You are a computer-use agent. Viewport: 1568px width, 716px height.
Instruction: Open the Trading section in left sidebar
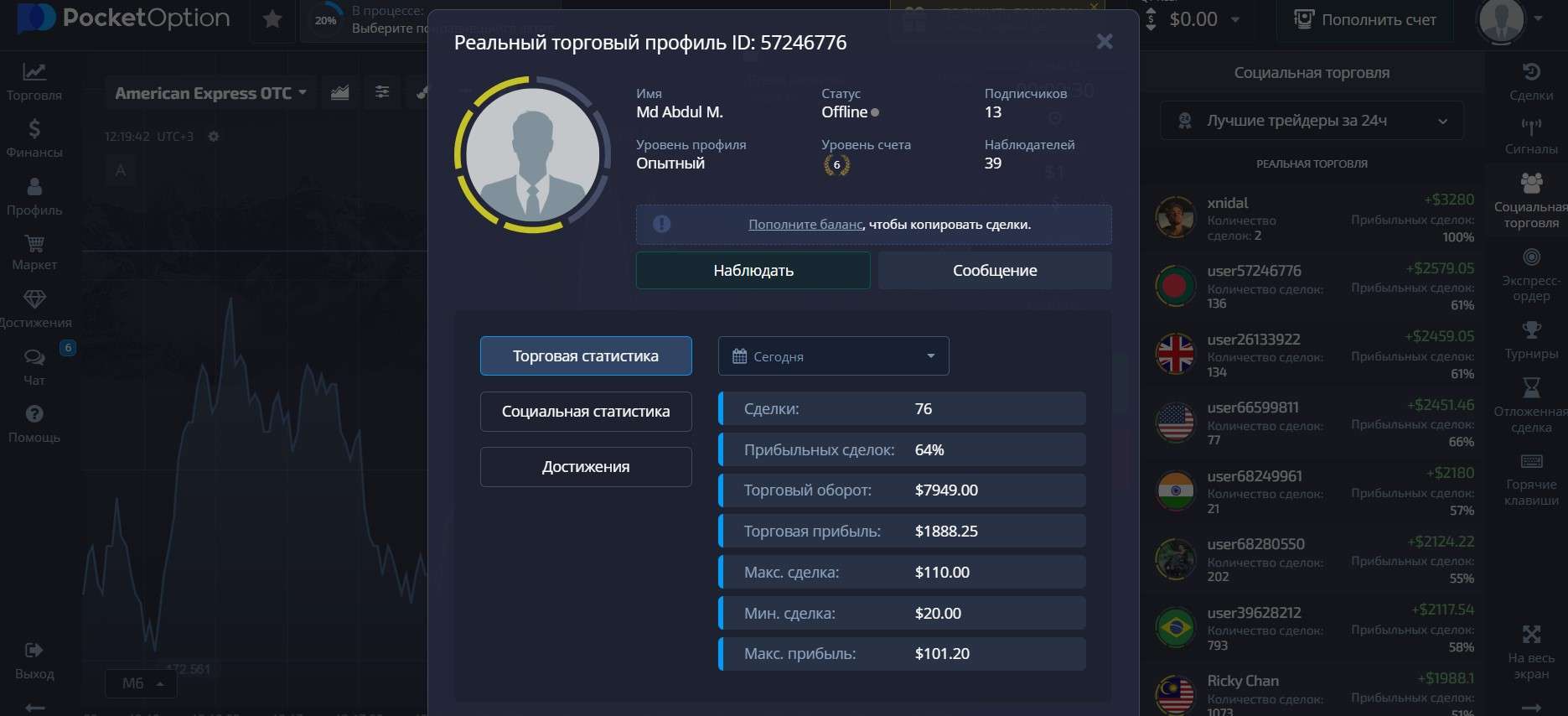coord(34,82)
